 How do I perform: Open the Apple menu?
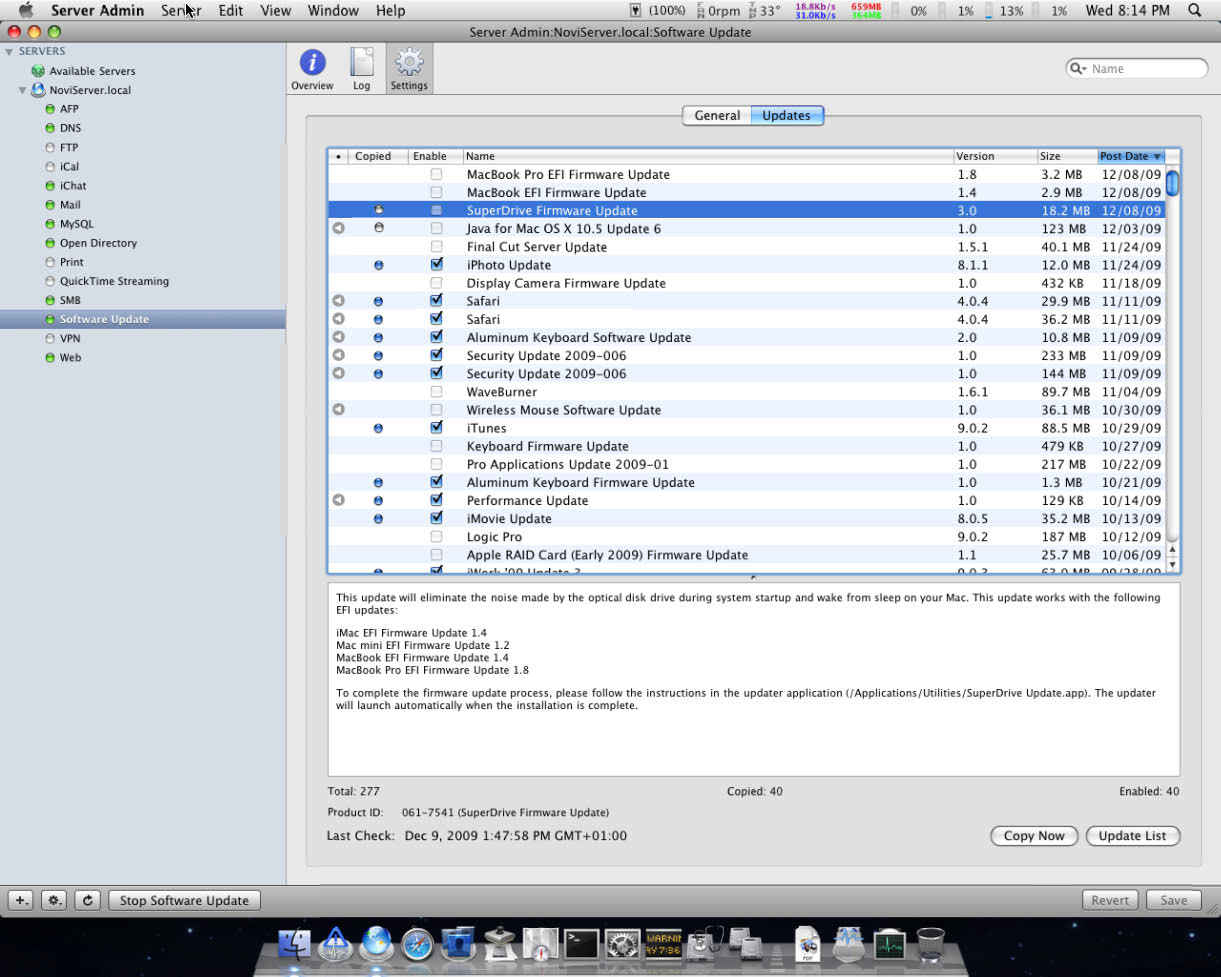coord(25,10)
